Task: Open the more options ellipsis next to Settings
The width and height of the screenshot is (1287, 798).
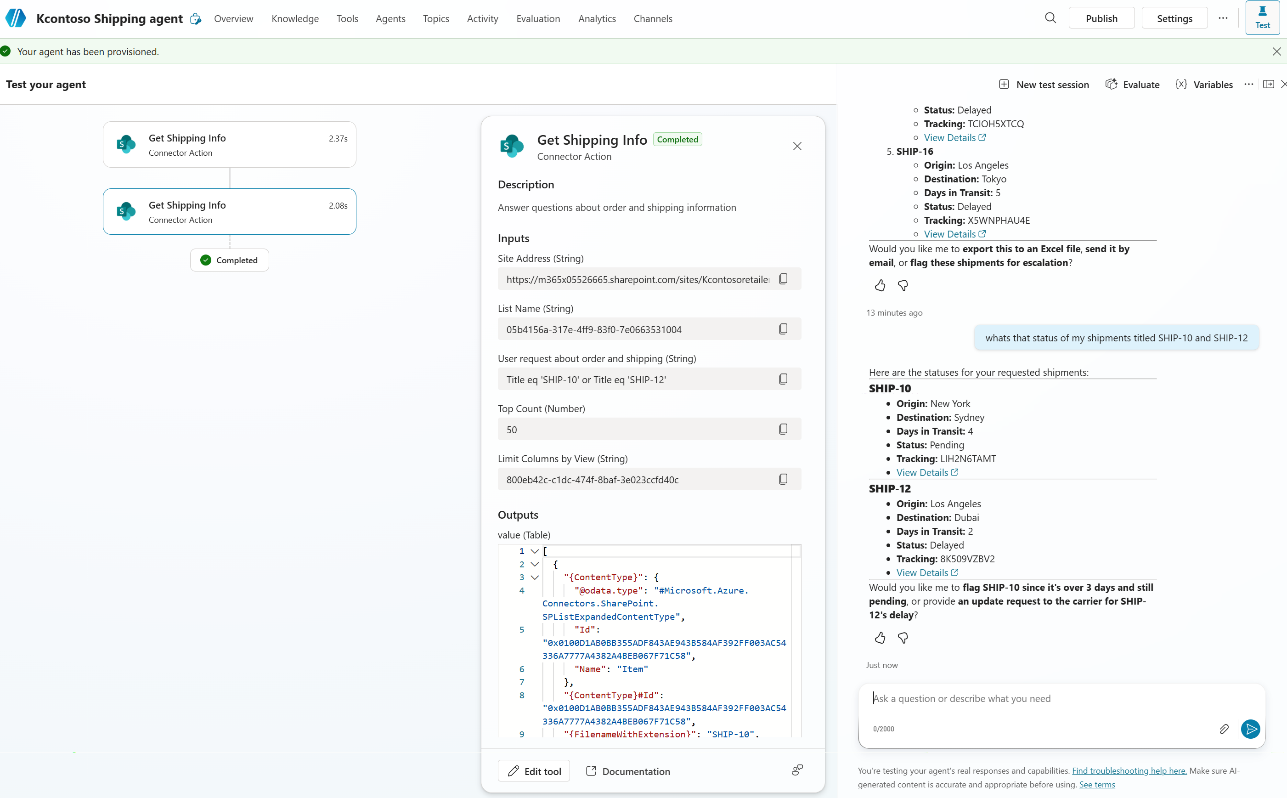Action: point(1223,18)
